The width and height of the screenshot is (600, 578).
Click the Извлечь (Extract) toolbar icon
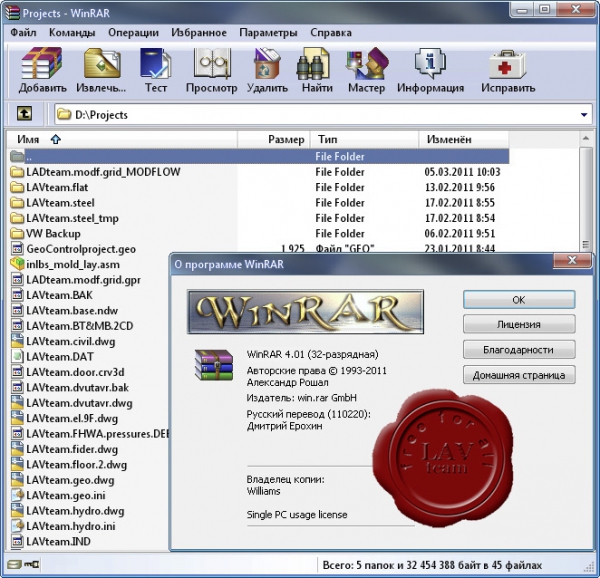[102, 63]
